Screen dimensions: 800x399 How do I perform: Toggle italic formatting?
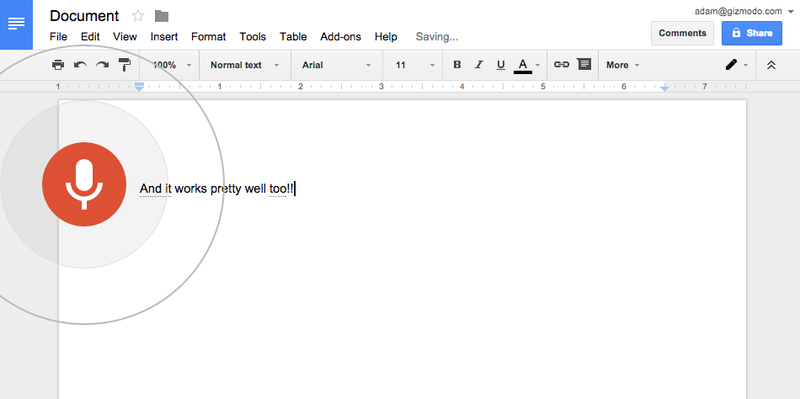[479, 65]
